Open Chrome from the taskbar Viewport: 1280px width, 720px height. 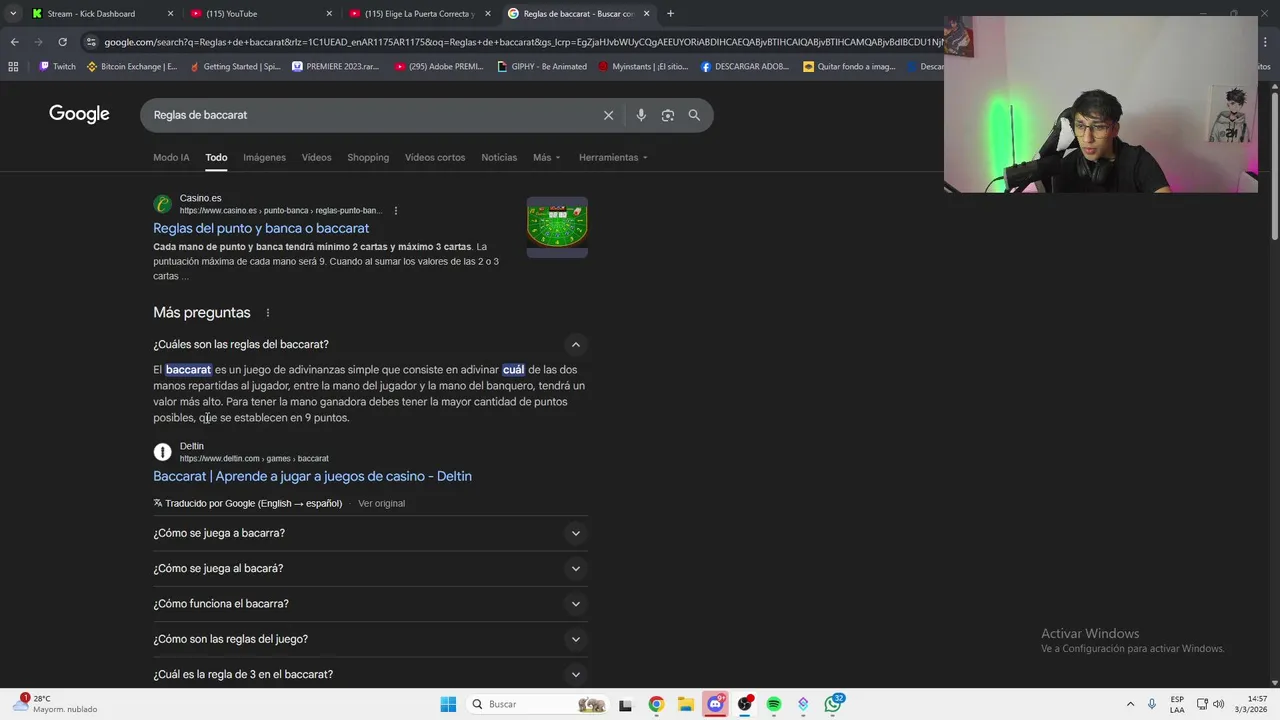(656, 704)
